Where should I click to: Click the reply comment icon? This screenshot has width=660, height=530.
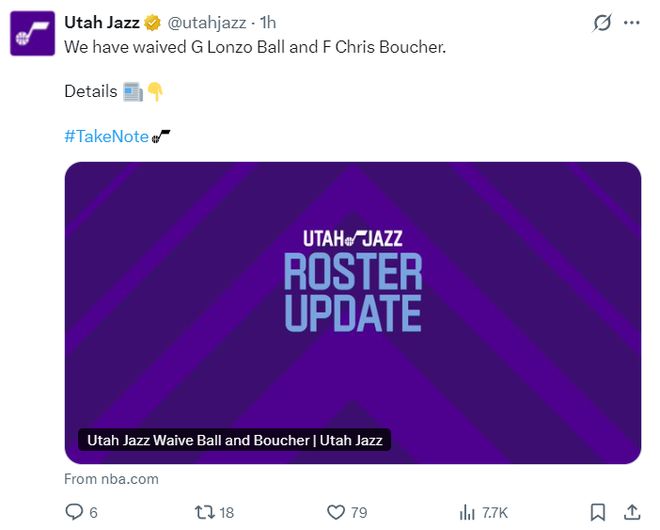[73, 512]
